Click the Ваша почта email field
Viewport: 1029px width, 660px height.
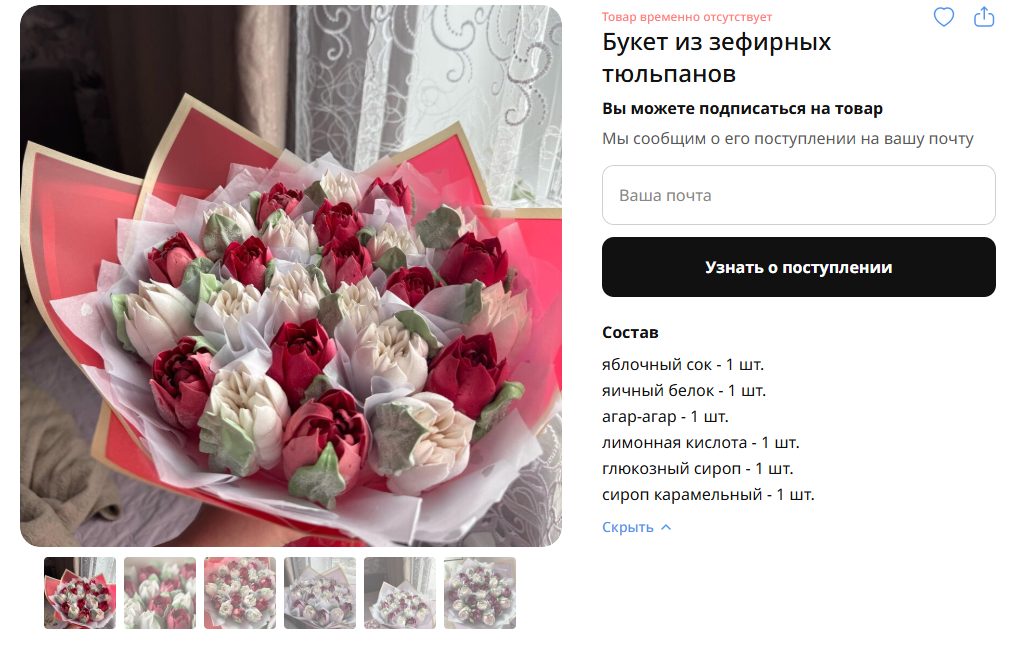coord(799,196)
